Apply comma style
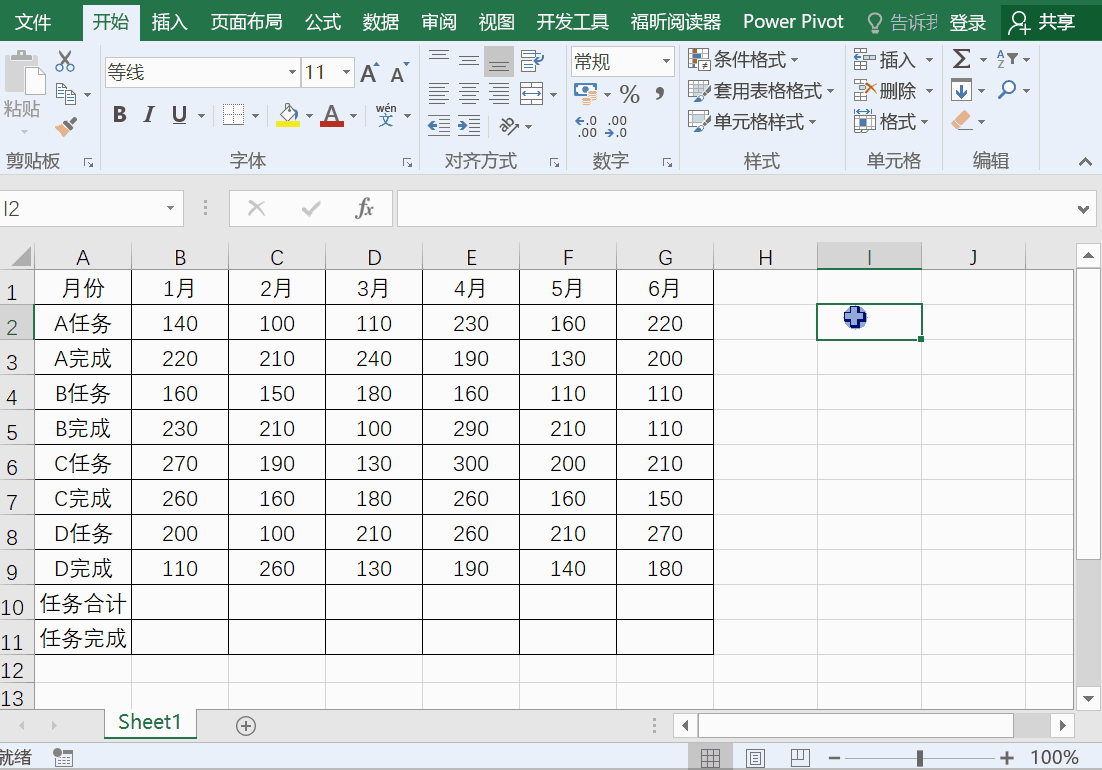Screen dimensions: 1102x770 coord(659,93)
